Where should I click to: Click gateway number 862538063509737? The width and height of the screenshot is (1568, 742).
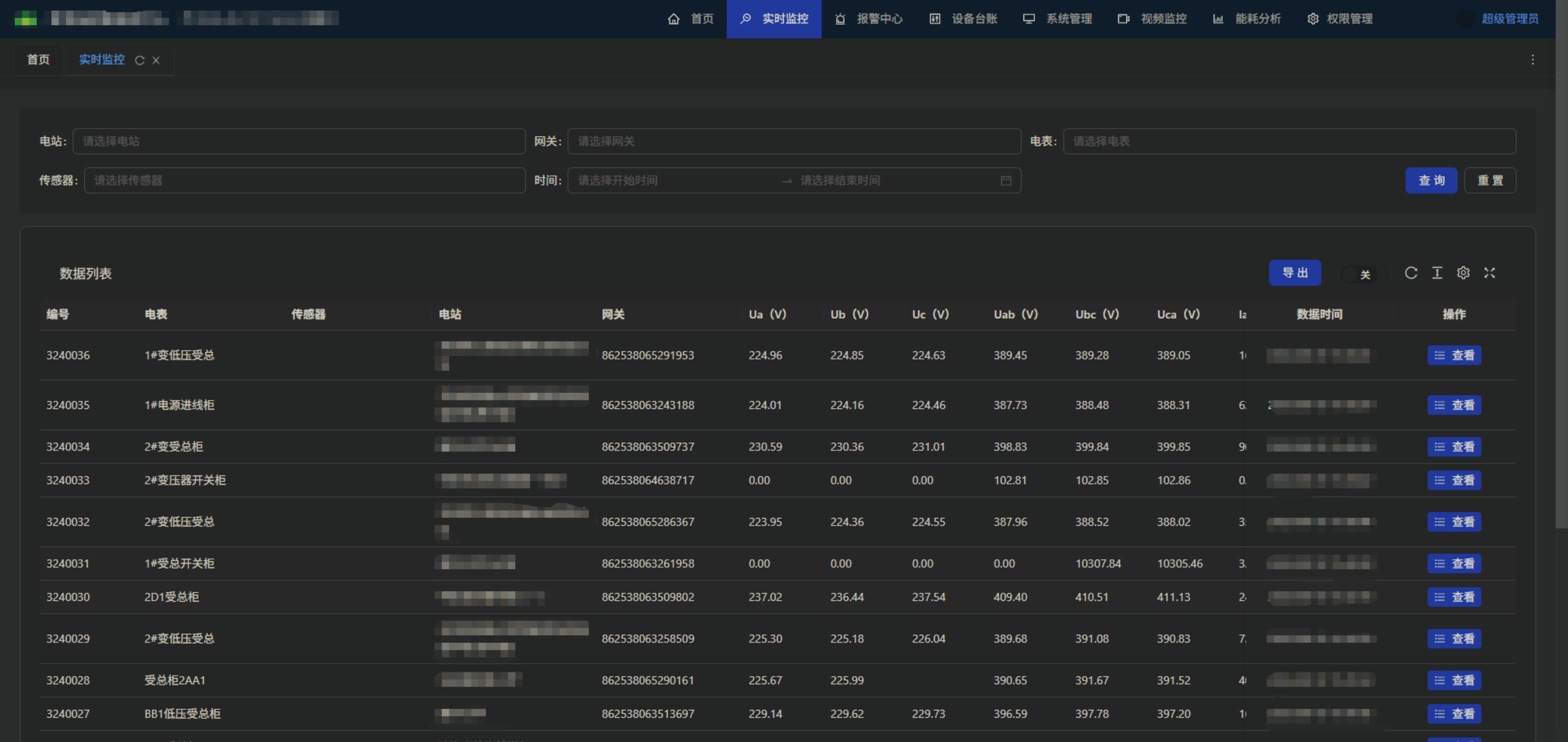[x=648, y=447]
